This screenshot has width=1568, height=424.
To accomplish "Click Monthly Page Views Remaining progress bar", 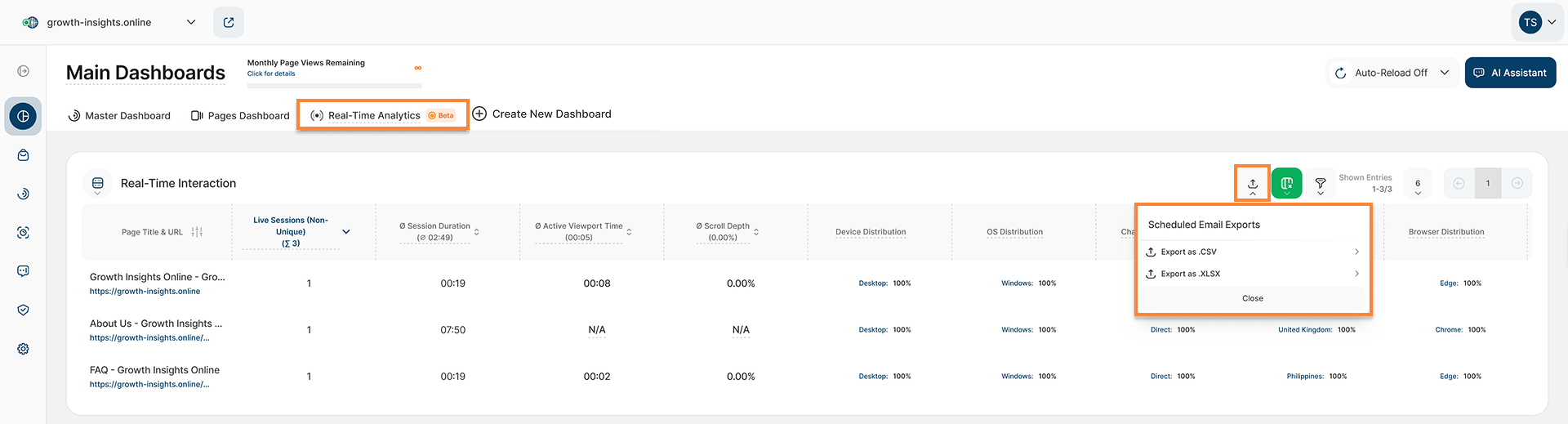I will tap(335, 85).
